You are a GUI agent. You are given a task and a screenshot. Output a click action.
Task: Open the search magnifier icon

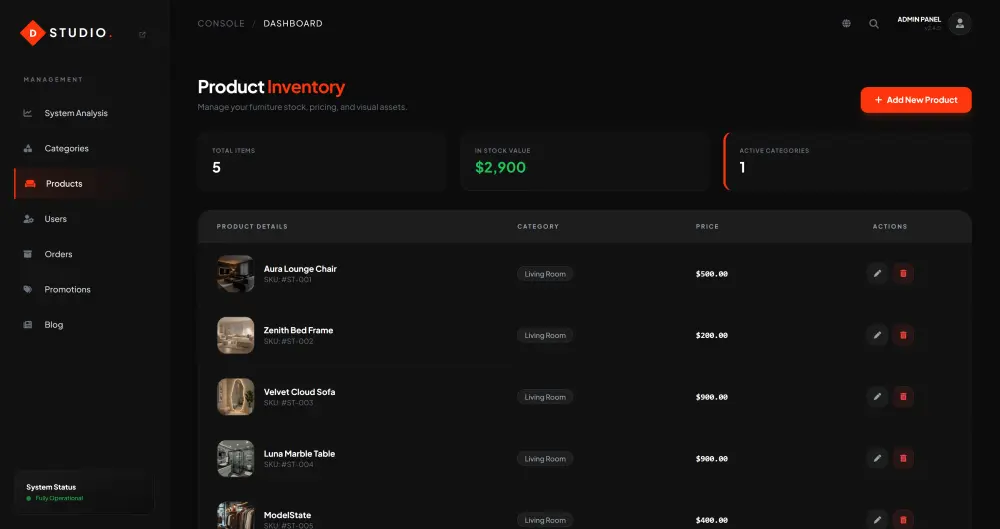[x=874, y=24]
